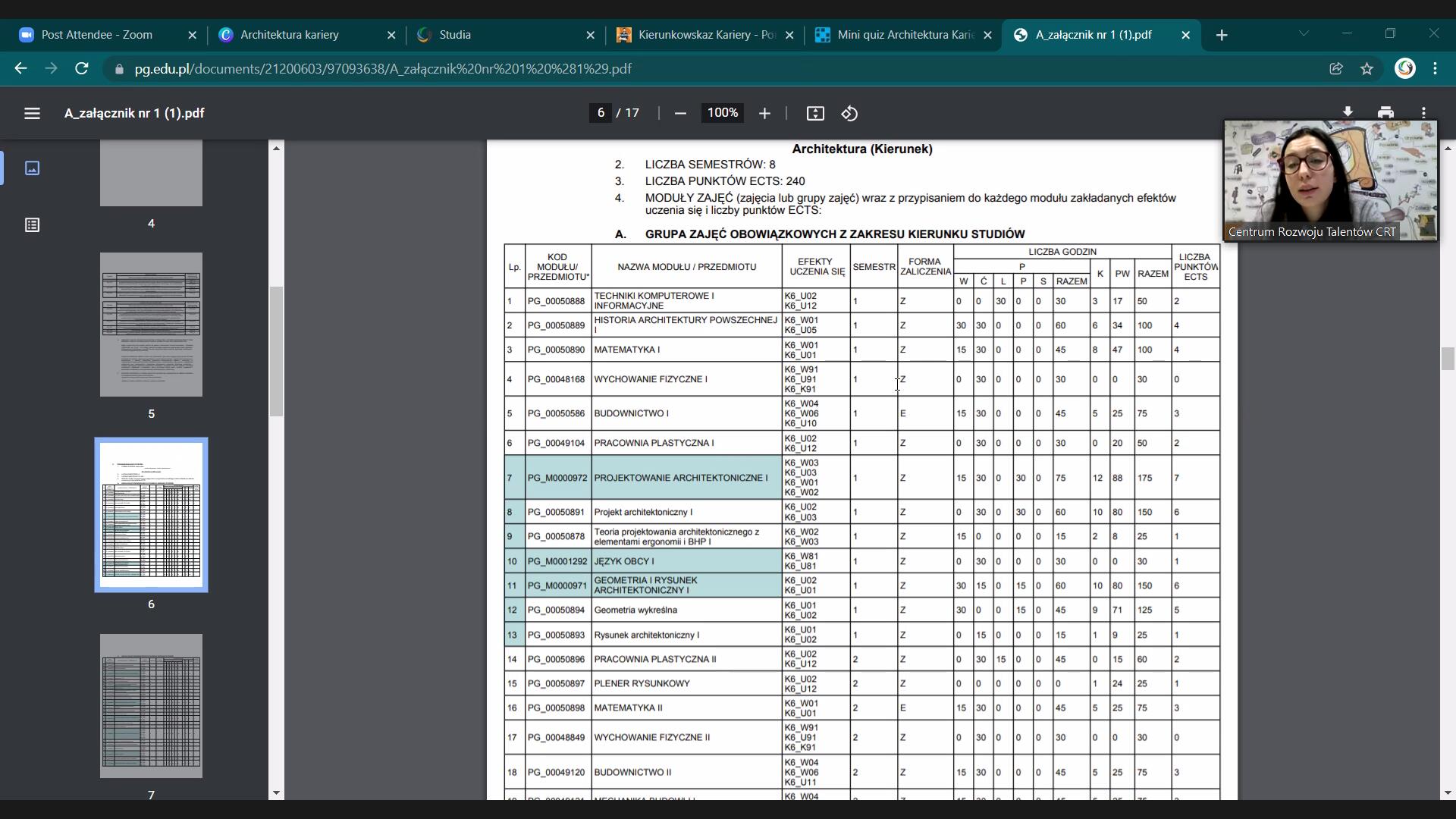
Task: Open the Chrome three-dot menu
Action: [x=1435, y=69]
